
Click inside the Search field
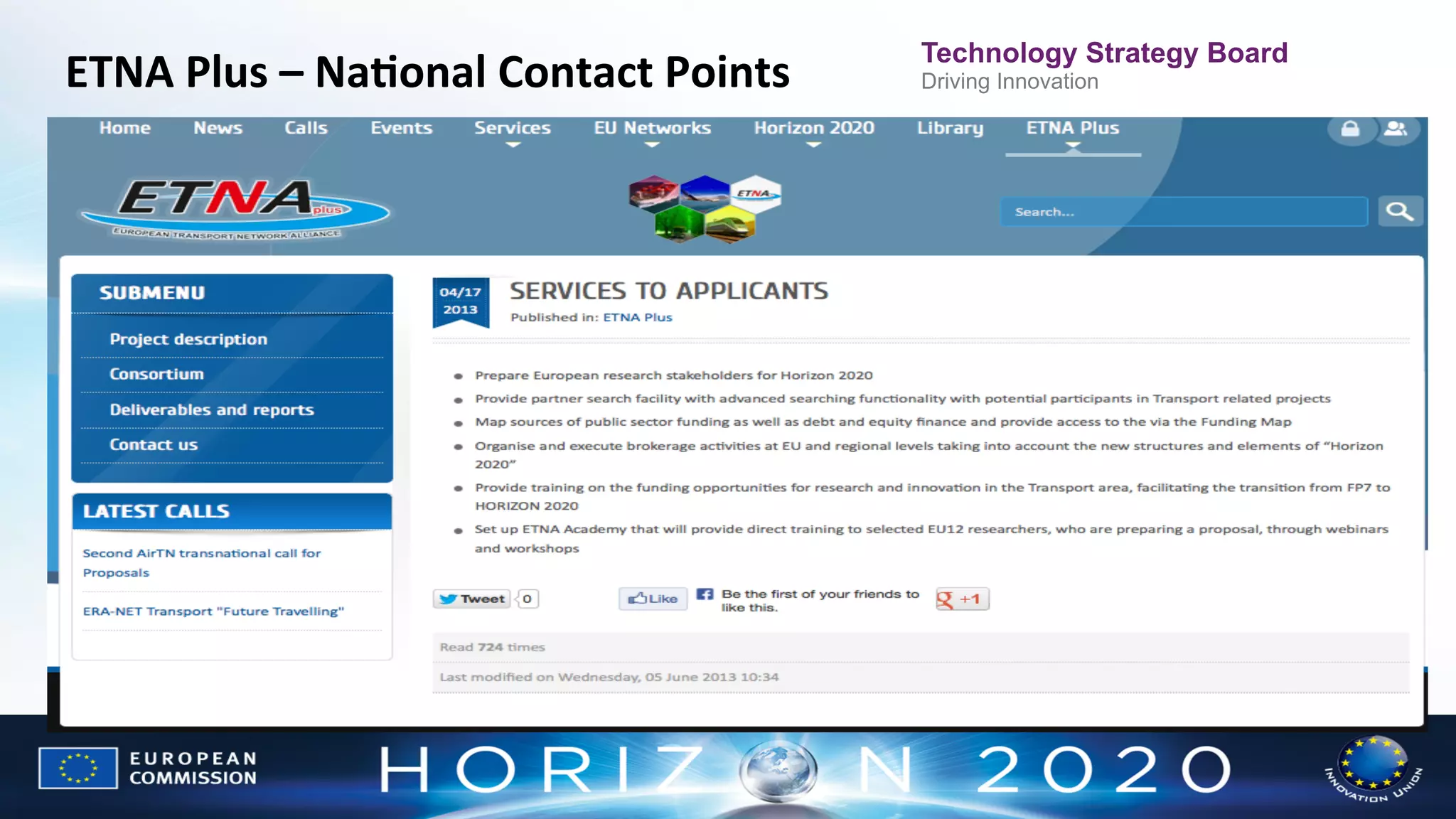pyautogui.click(x=1184, y=212)
